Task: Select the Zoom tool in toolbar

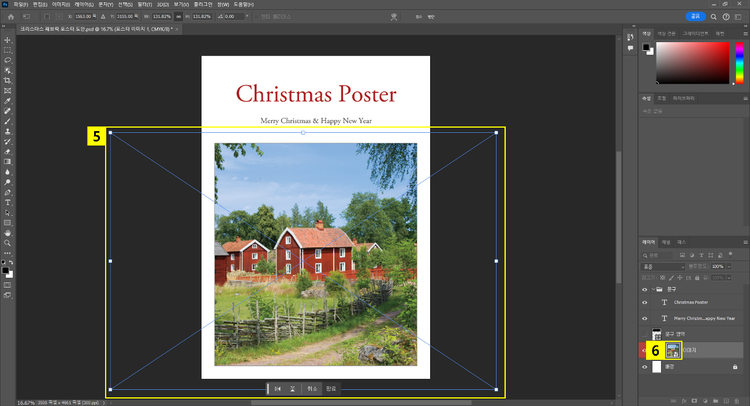Action: [x=8, y=243]
